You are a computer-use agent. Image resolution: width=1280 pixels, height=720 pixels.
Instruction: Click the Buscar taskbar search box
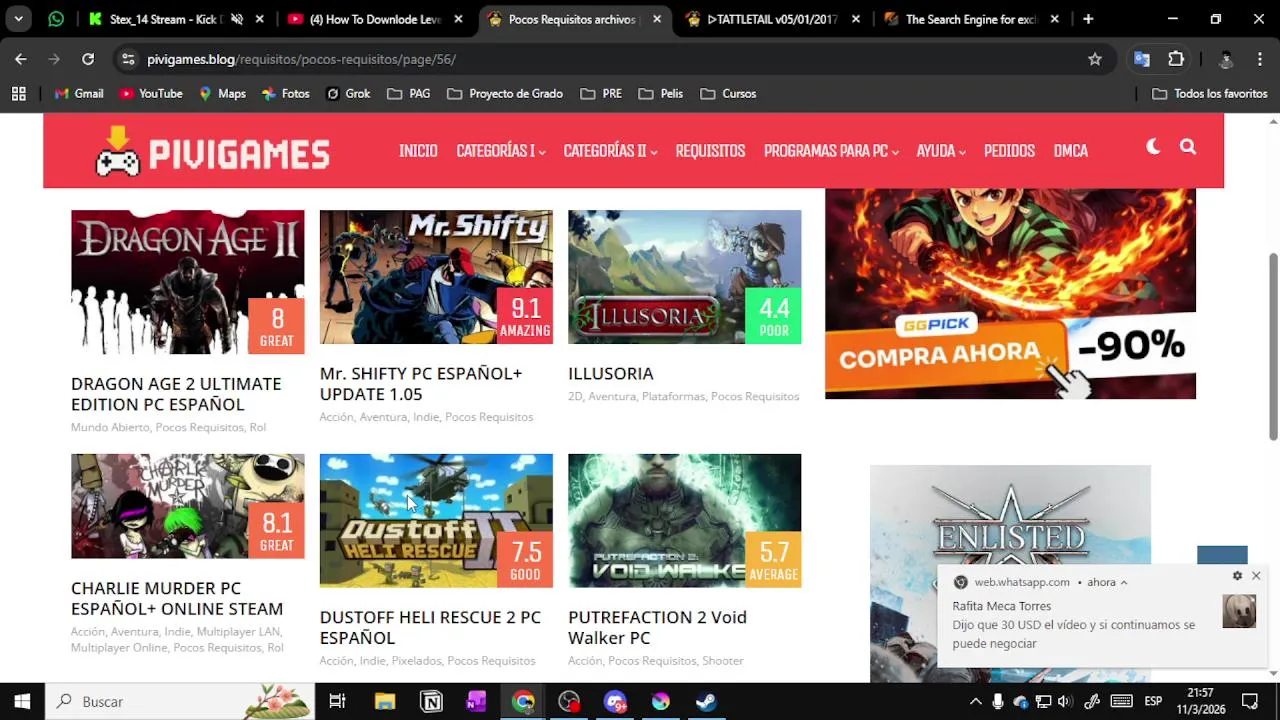[180, 701]
